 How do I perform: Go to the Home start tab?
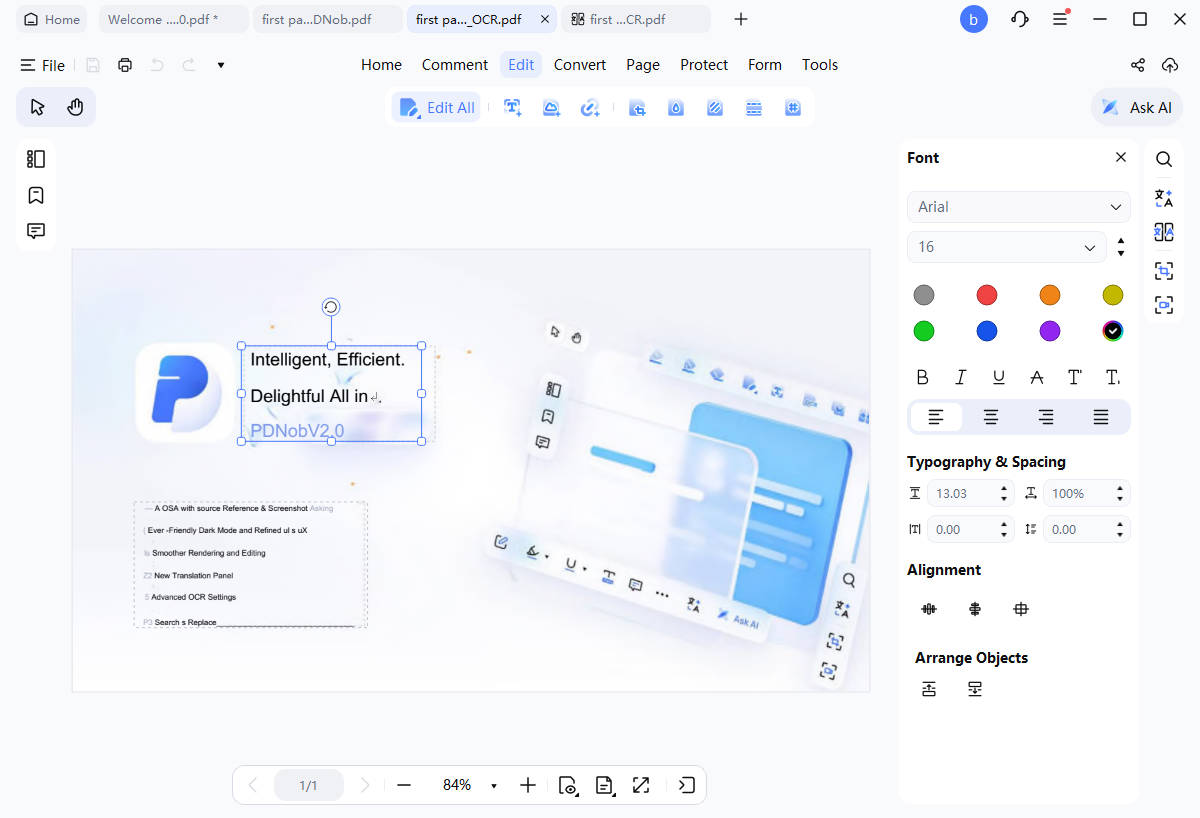point(52,19)
